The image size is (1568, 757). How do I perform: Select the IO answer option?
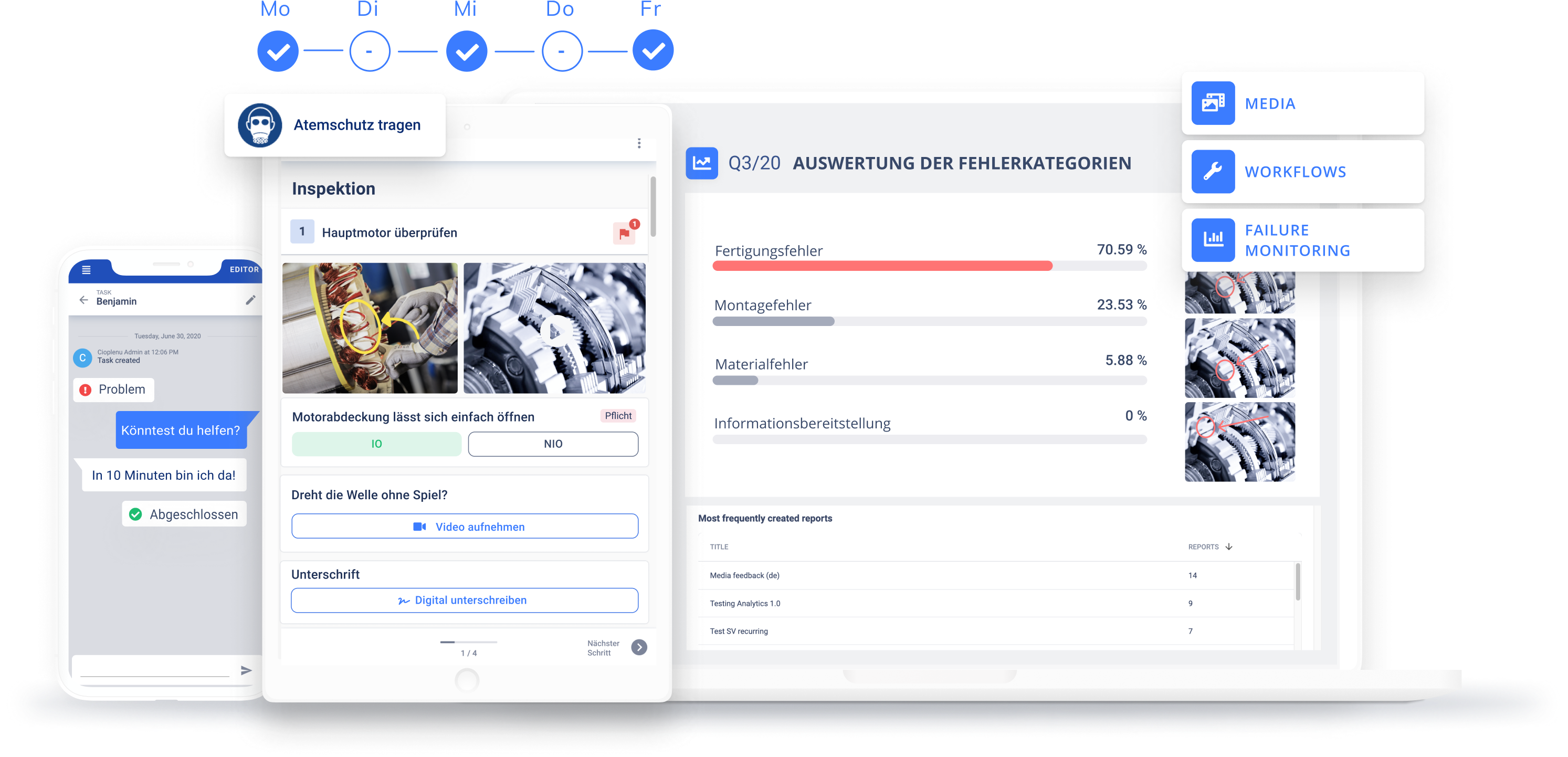pyautogui.click(x=376, y=444)
